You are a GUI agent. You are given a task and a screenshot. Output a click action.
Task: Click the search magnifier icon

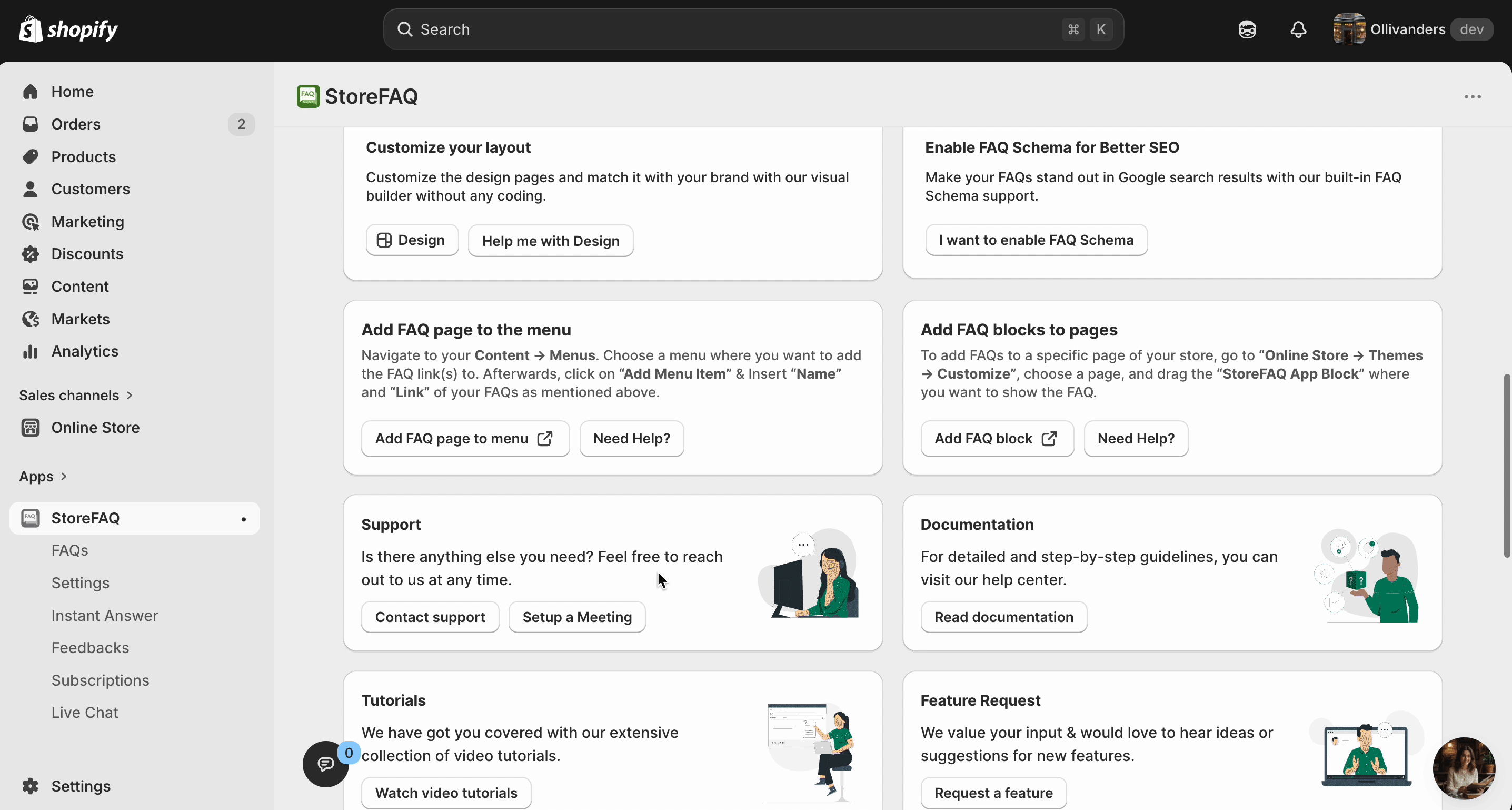point(404,29)
